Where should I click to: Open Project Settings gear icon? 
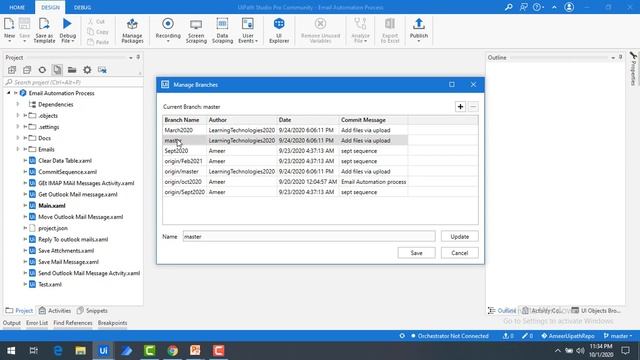(x=87, y=70)
